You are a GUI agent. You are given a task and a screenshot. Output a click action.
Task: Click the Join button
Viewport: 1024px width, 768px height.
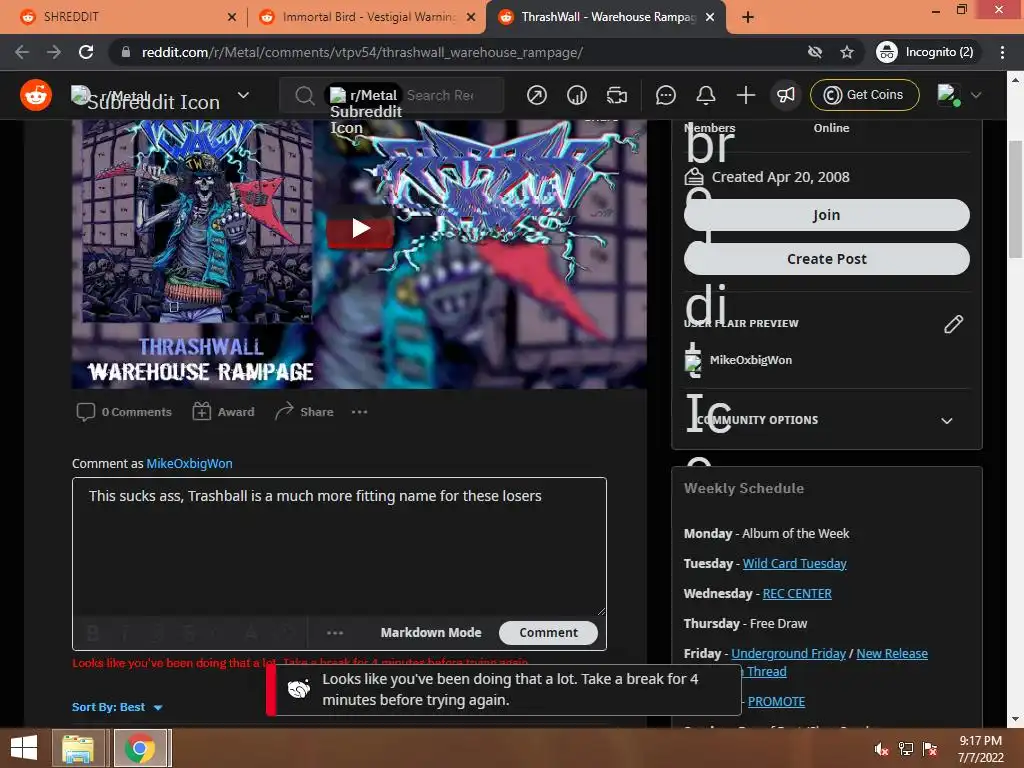826,215
